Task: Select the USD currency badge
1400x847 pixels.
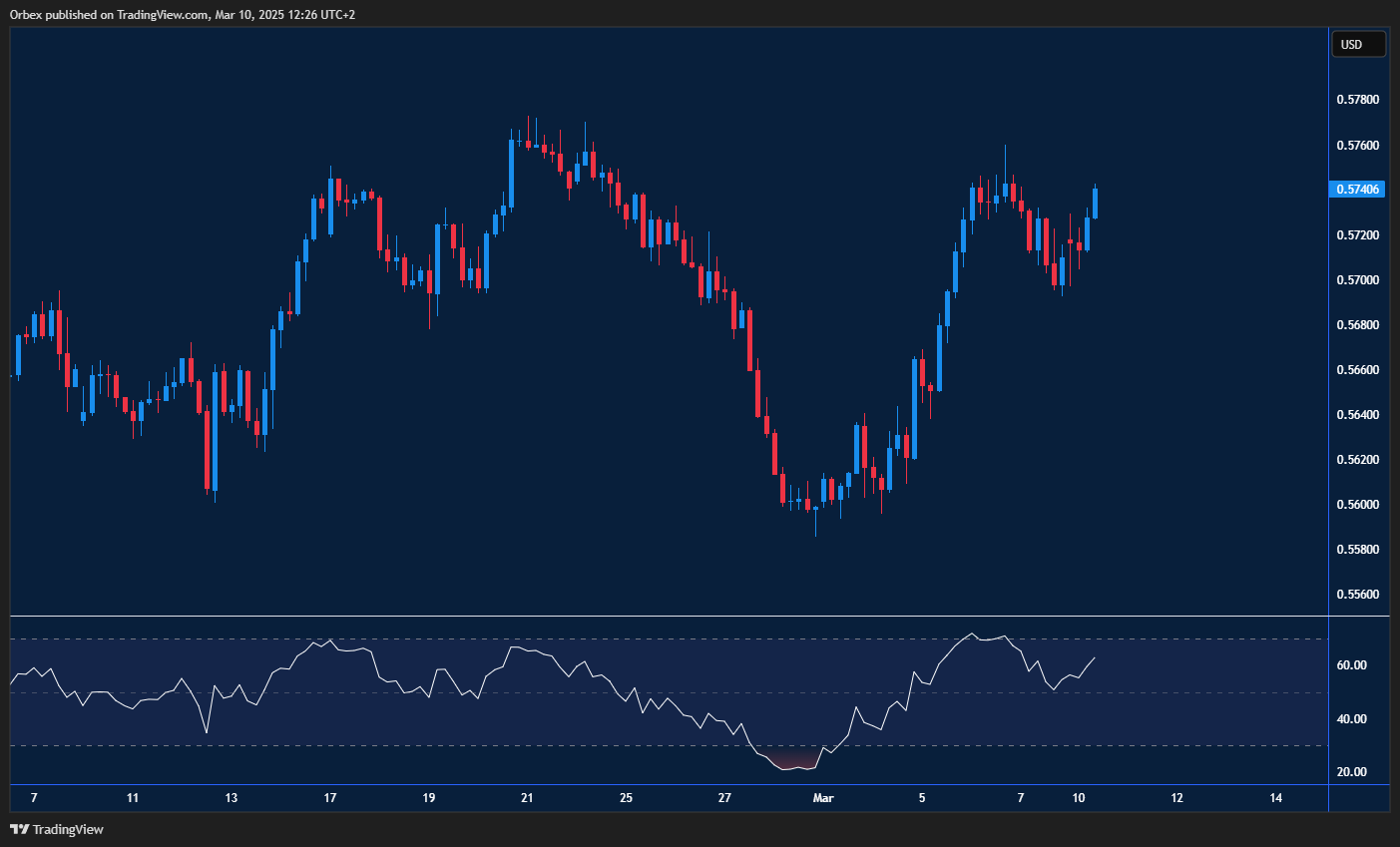Action: coord(1359,43)
